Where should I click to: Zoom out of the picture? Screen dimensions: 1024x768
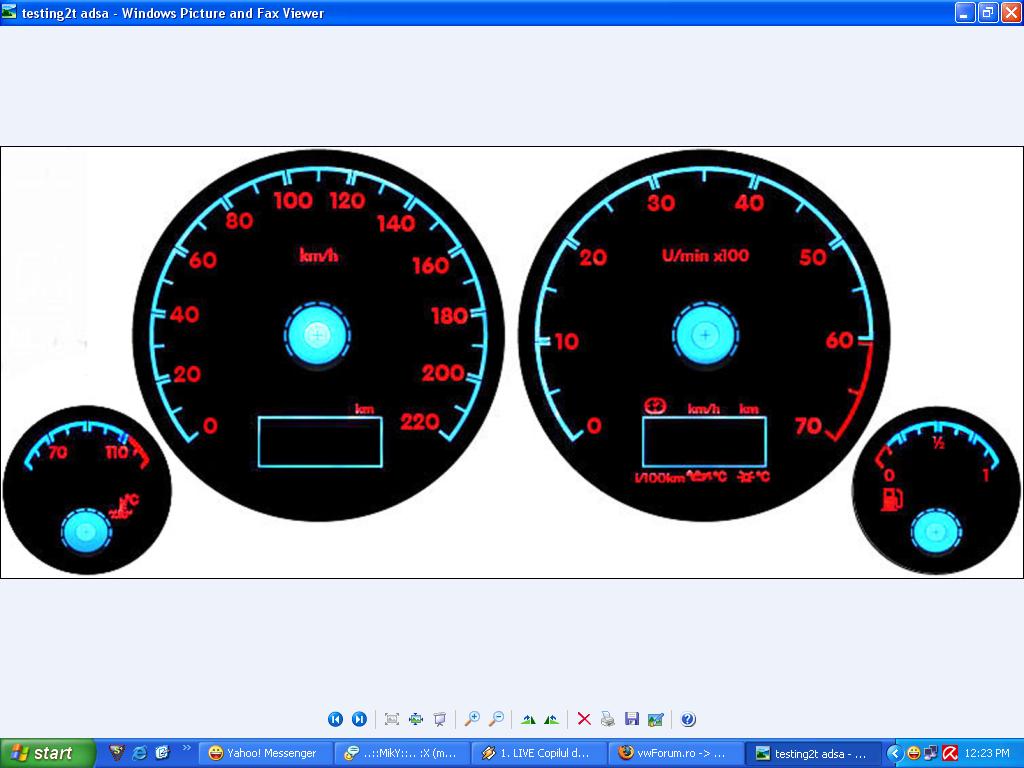click(x=496, y=719)
